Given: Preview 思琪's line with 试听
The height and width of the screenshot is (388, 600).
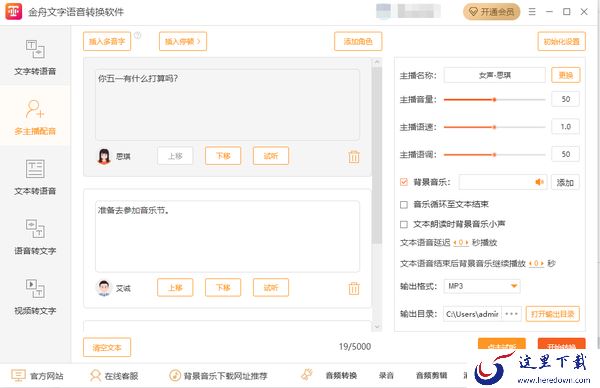Looking at the screenshot, I should pyautogui.click(x=271, y=156).
